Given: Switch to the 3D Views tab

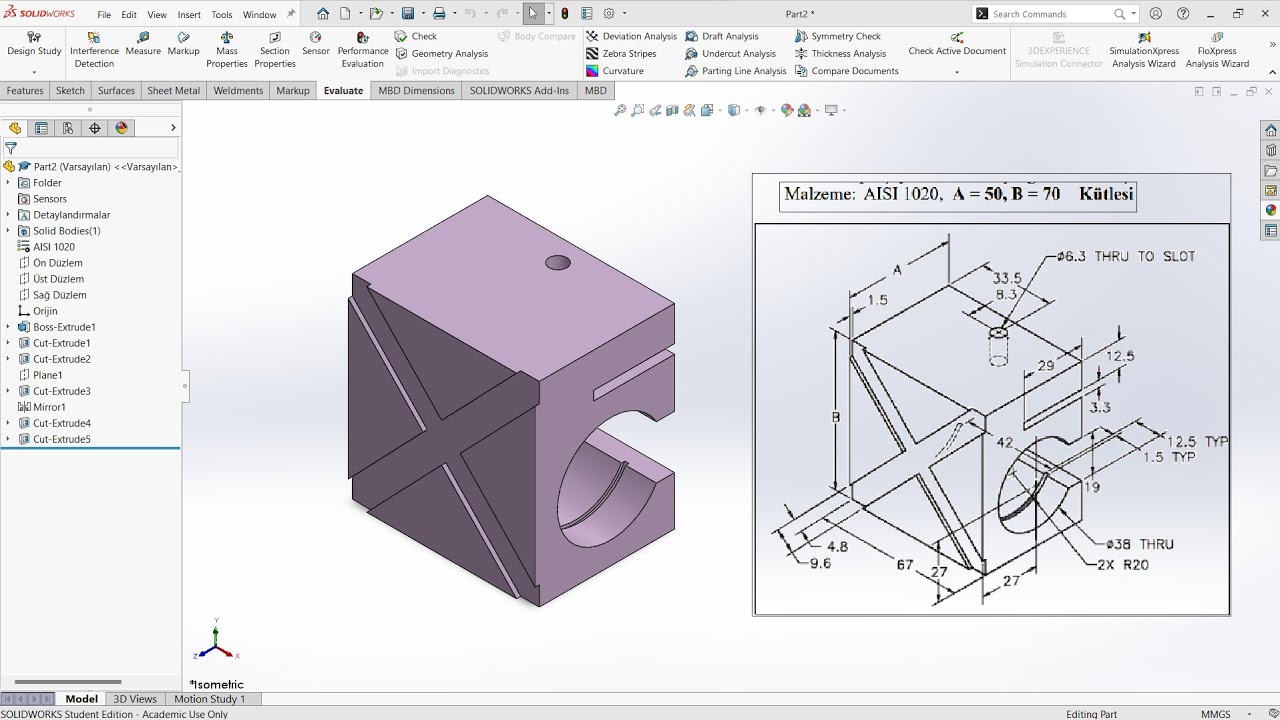Looking at the screenshot, I should click(135, 699).
